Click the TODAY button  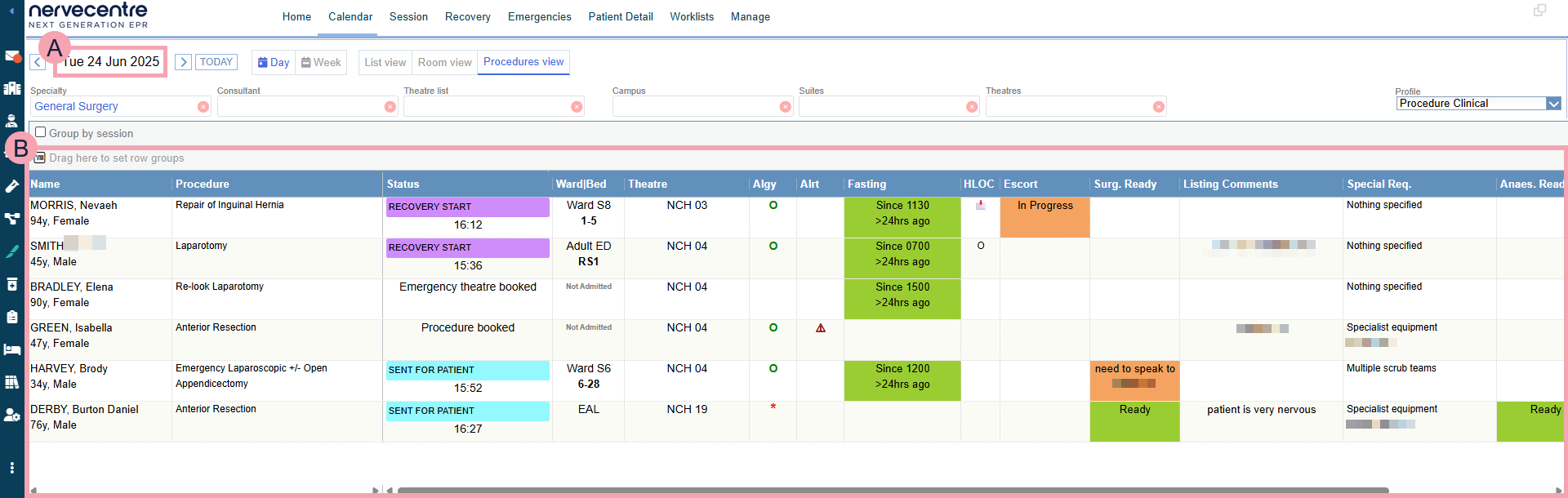[216, 62]
